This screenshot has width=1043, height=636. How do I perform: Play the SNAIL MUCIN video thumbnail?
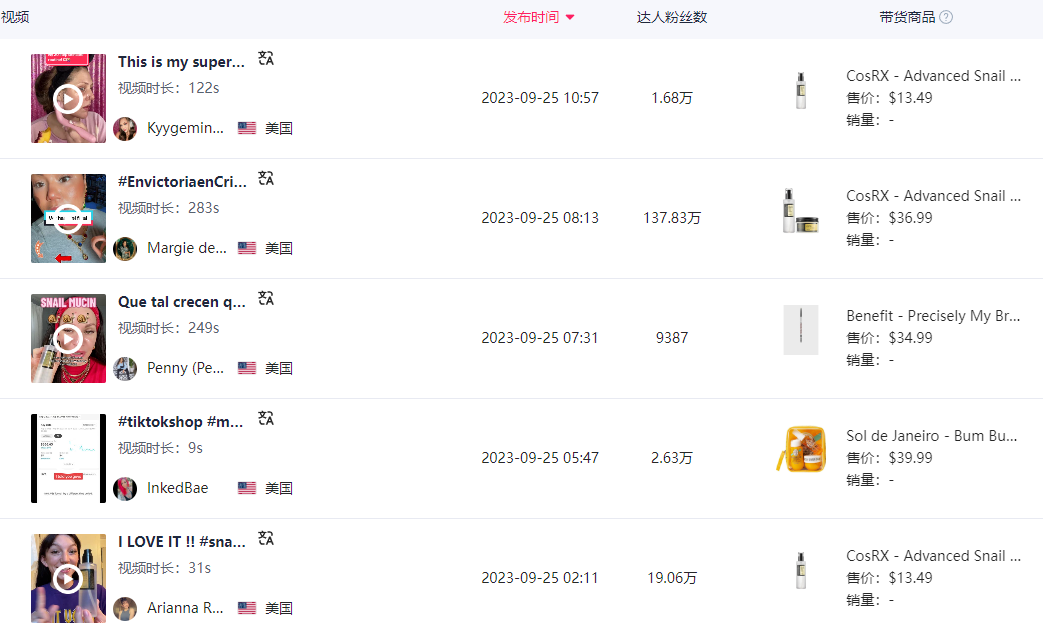pyautogui.click(x=68, y=338)
